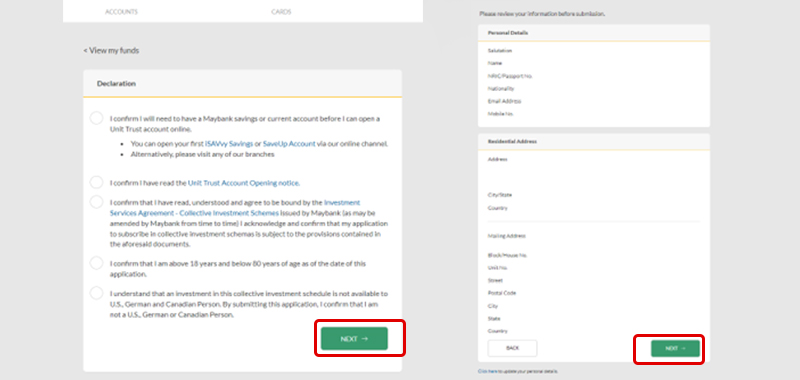Select the visit any of our branches bullet
800x380 pixels.
coord(203,154)
